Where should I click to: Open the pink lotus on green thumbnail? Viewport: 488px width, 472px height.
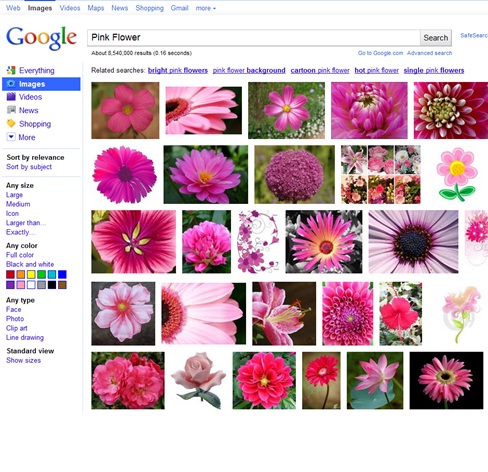tap(375, 380)
